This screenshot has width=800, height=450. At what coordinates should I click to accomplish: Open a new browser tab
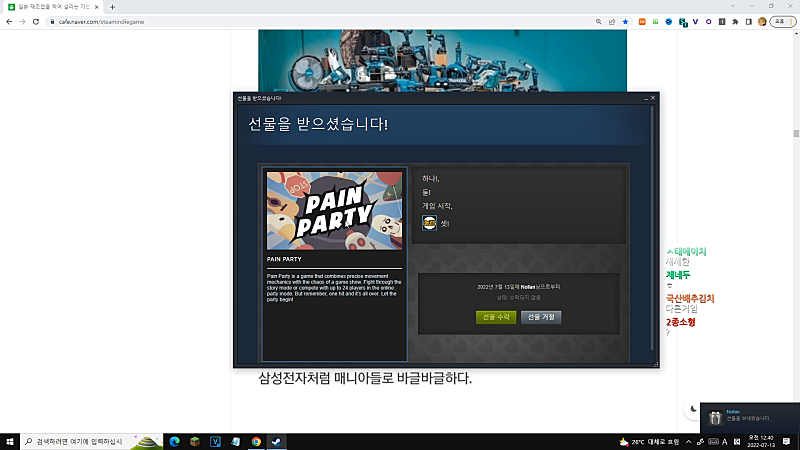point(112,7)
